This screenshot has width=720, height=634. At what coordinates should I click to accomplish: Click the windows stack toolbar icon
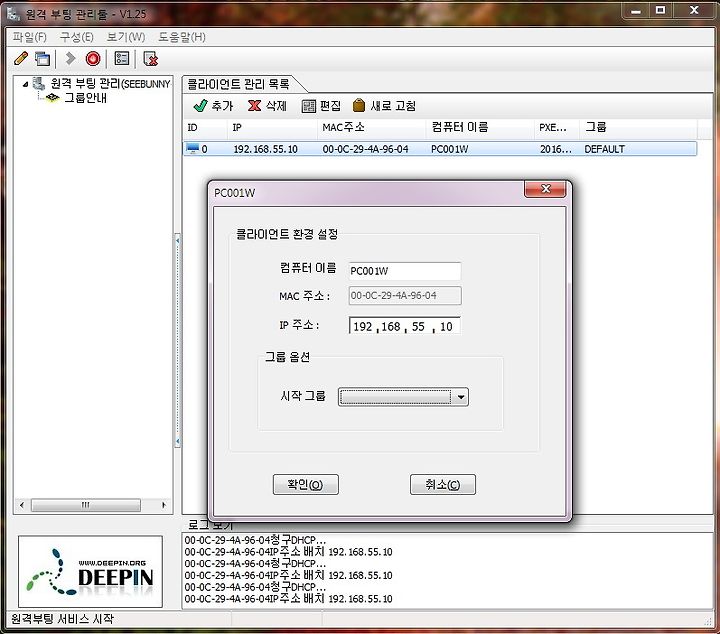42,58
